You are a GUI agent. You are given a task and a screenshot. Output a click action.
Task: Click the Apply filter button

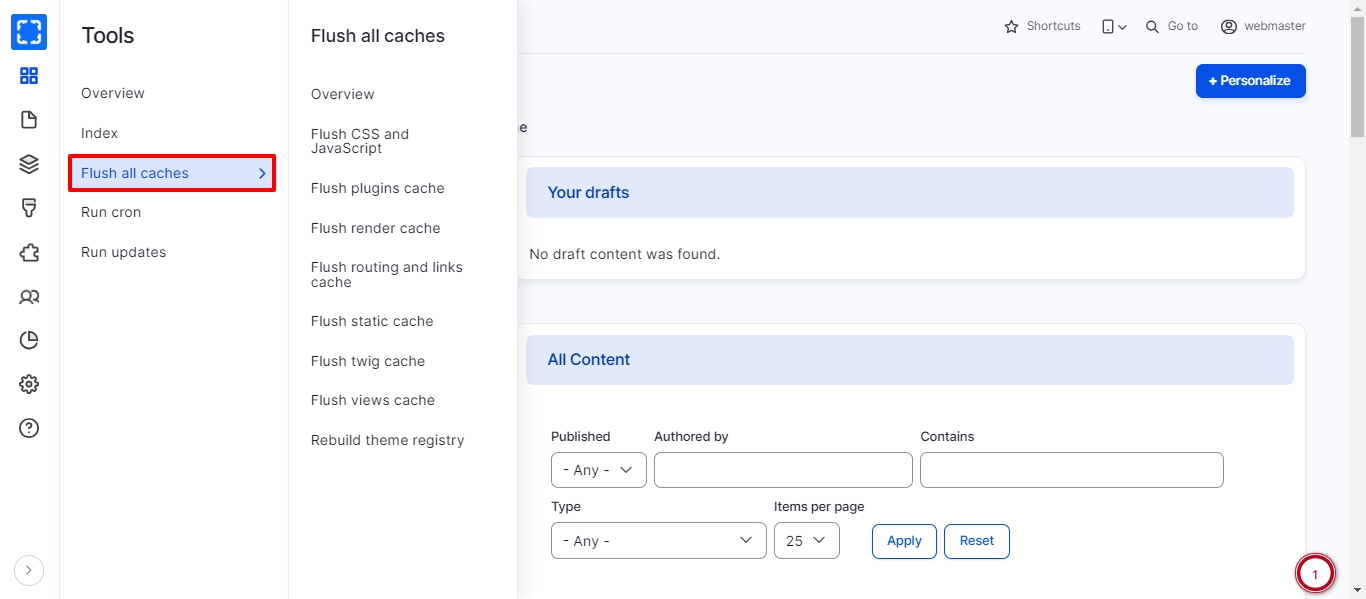(x=904, y=541)
